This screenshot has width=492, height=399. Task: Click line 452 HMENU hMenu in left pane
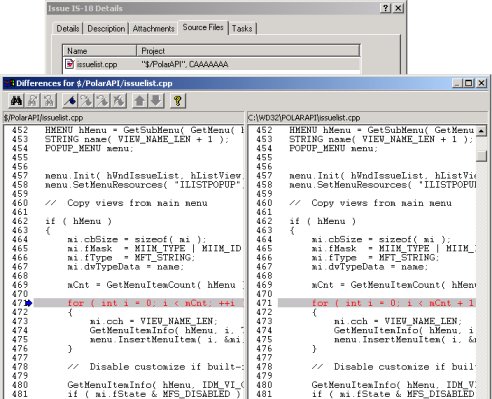click(144, 130)
